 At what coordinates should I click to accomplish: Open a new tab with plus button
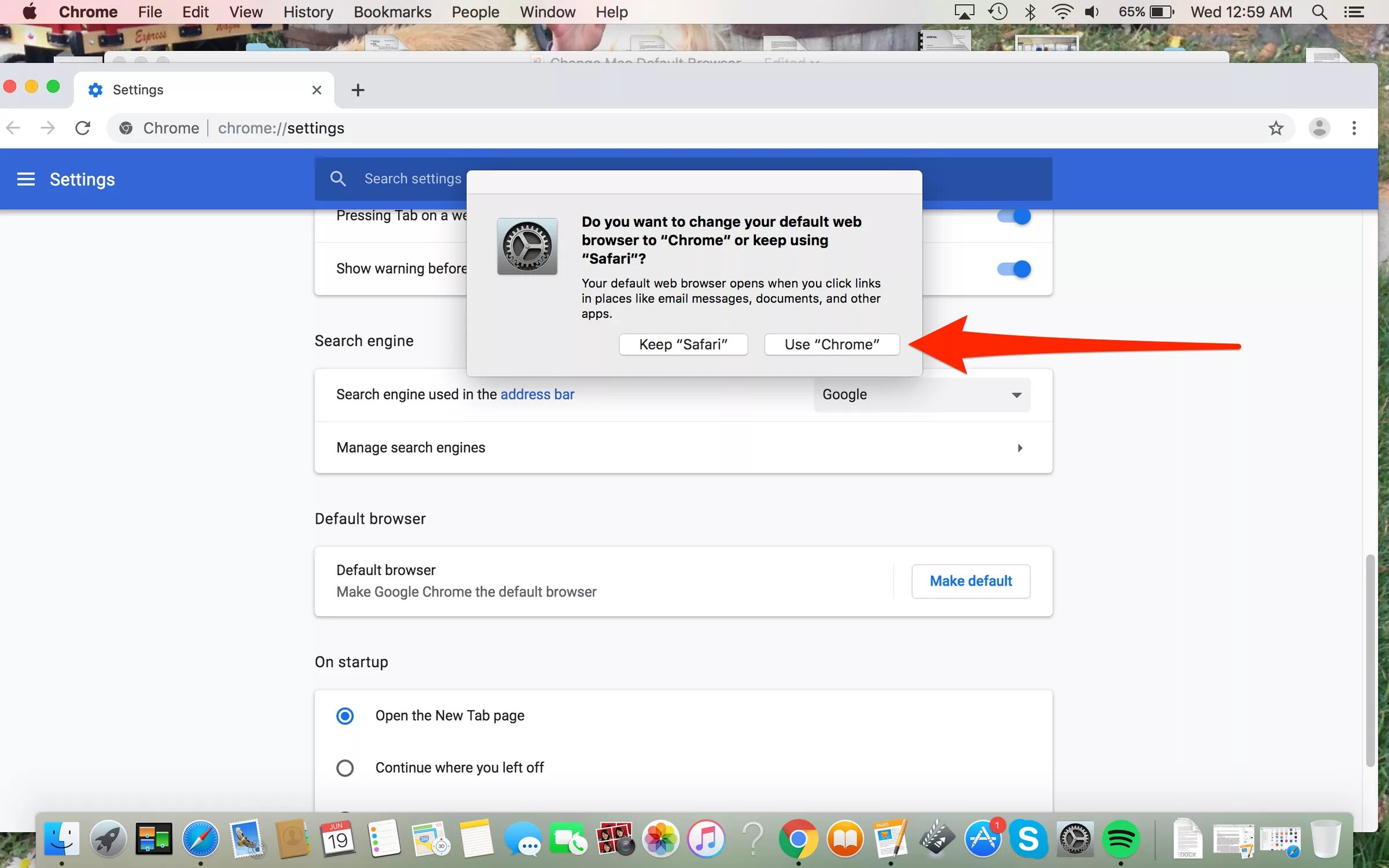click(358, 90)
